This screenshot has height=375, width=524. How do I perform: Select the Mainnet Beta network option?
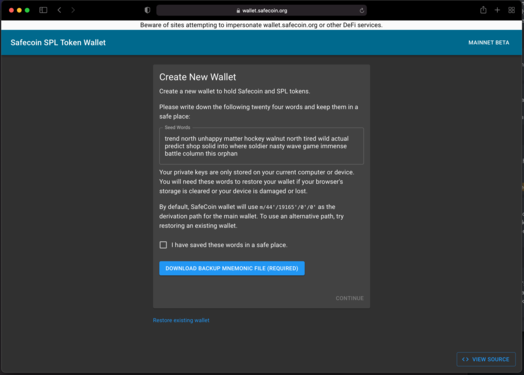[489, 42]
